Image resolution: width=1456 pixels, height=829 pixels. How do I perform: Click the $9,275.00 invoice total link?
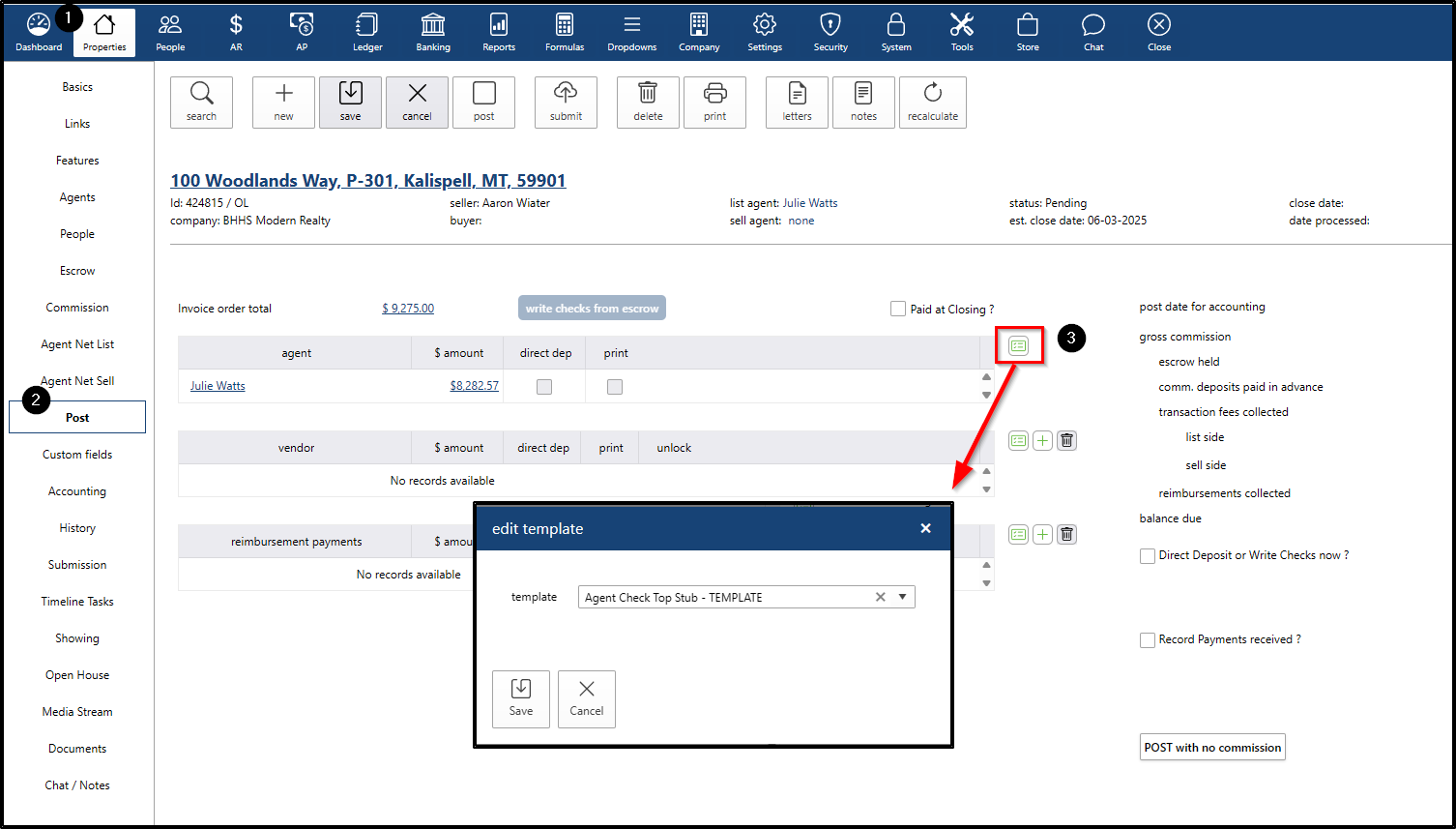coord(408,309)
